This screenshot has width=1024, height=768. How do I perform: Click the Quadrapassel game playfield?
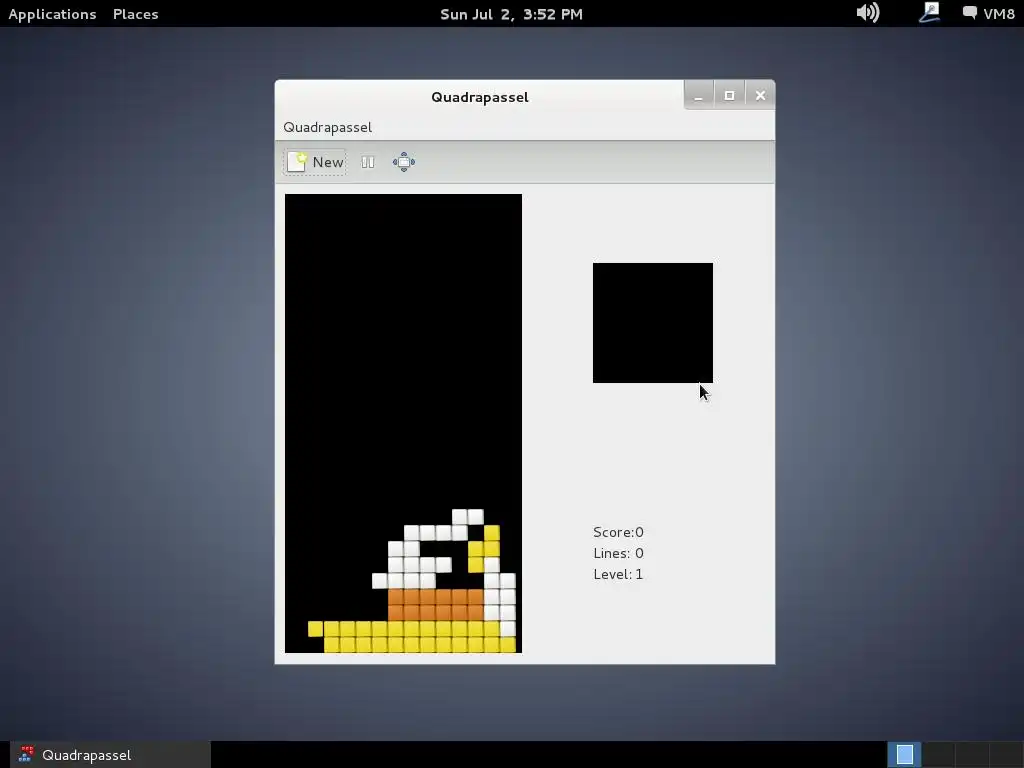coord(404,423)
